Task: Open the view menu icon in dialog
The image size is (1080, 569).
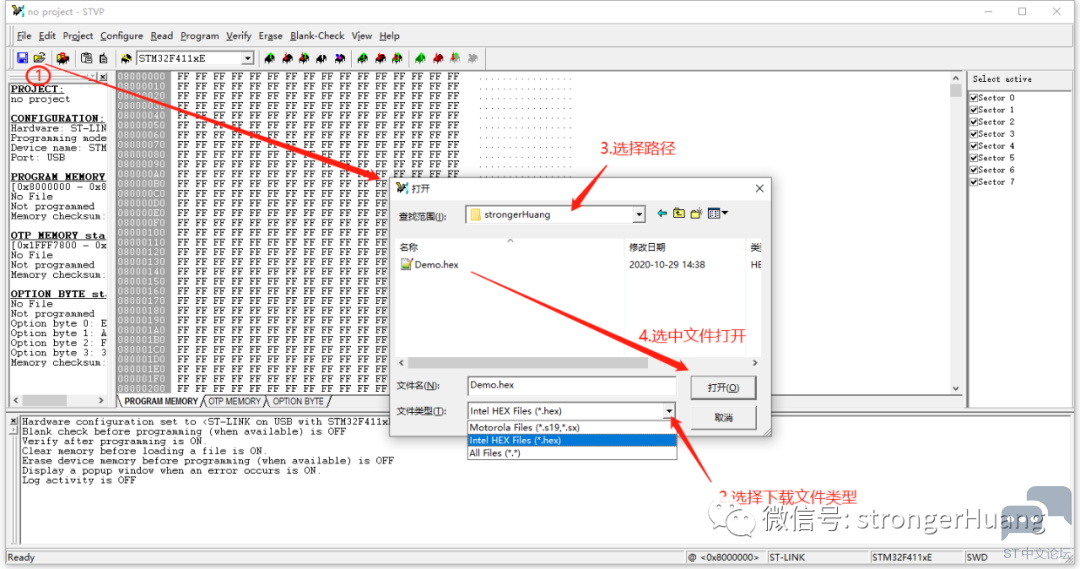Action: tap(718, 214)
